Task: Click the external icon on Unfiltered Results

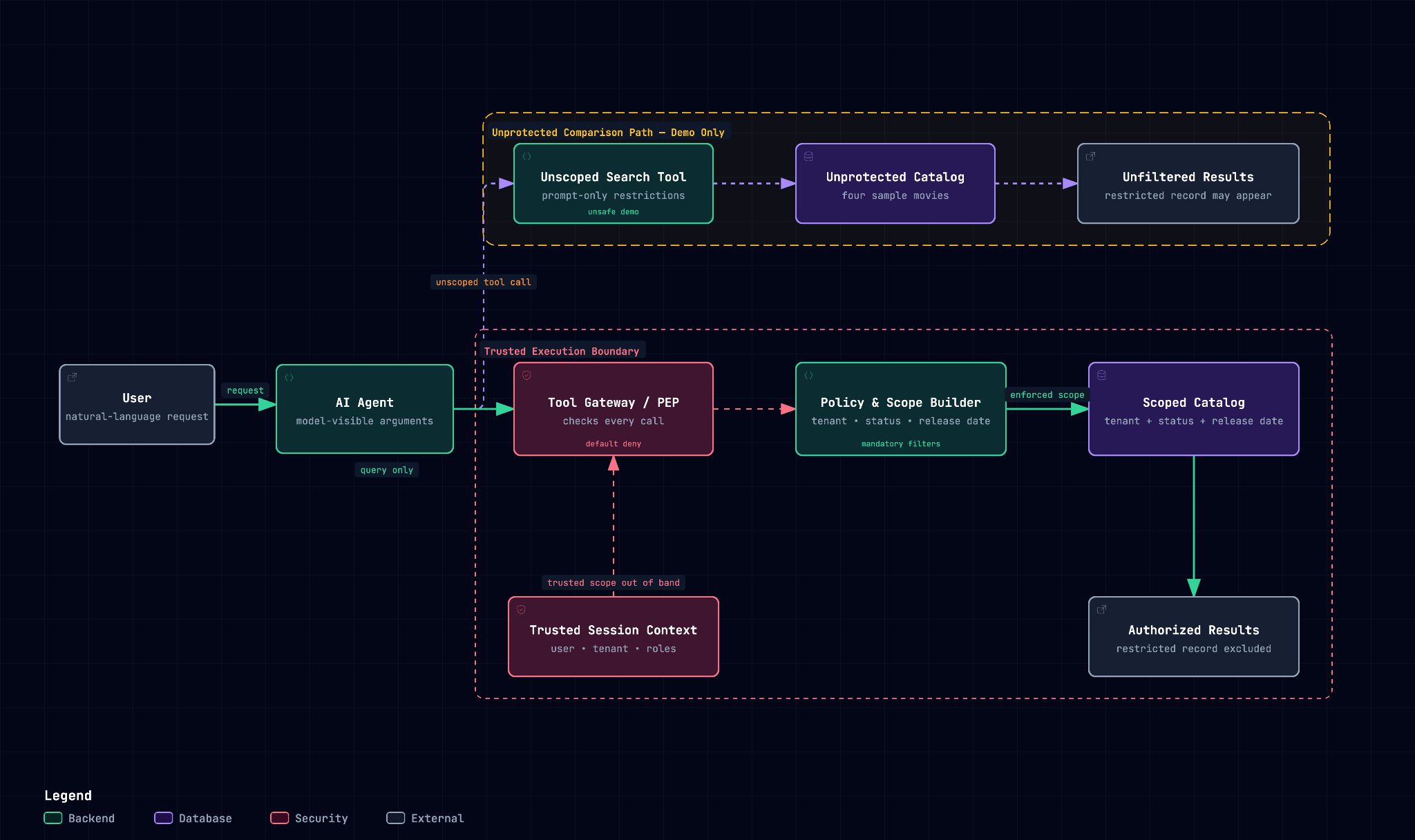Action: [x=1090, y=156]
